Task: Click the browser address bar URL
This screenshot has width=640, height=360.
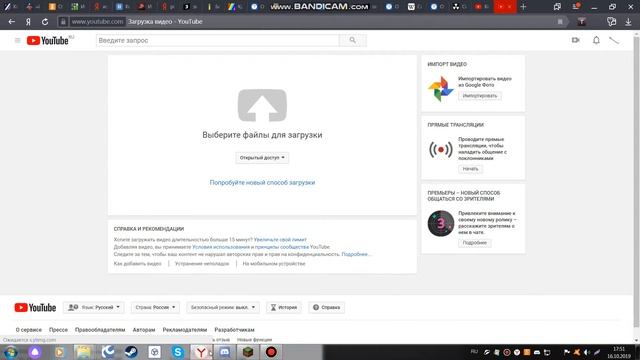Action: pos(97,22)
